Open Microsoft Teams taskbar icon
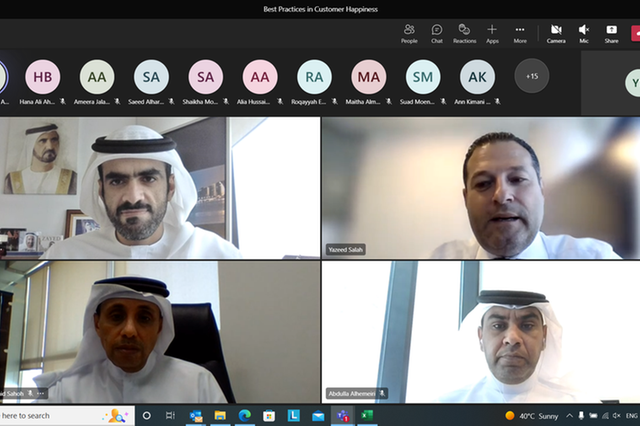Viewport: 640px width, 426px height. click(x=342, y=416)
